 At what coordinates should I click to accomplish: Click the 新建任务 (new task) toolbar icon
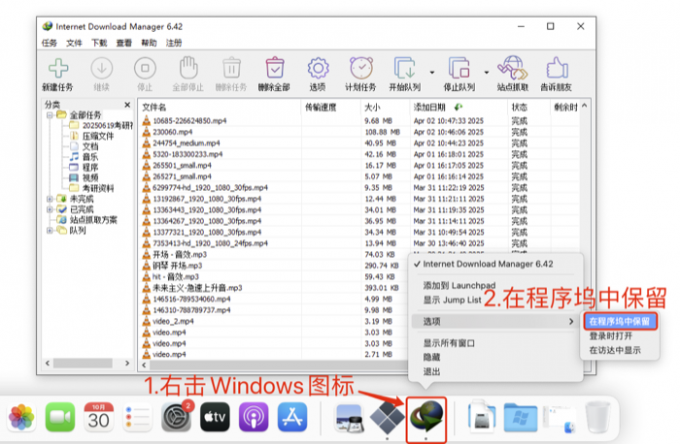pos(59,71)
